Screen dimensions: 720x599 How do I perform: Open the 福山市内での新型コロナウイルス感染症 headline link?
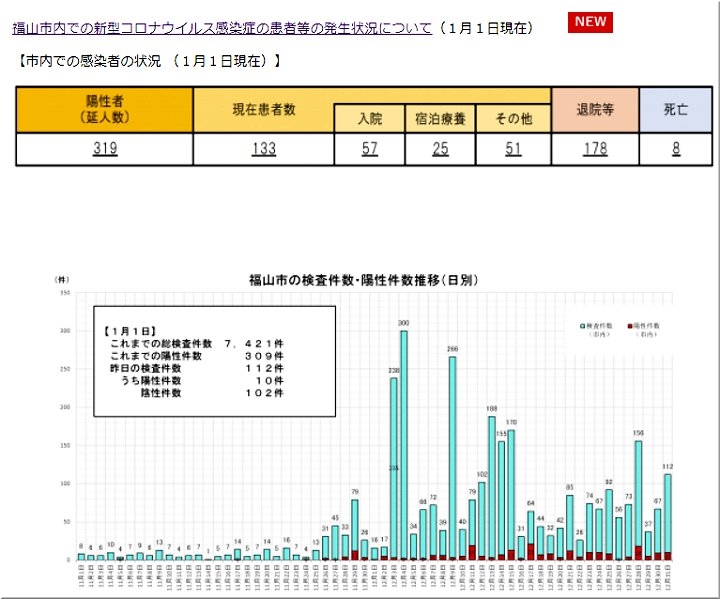pos(222,28)
